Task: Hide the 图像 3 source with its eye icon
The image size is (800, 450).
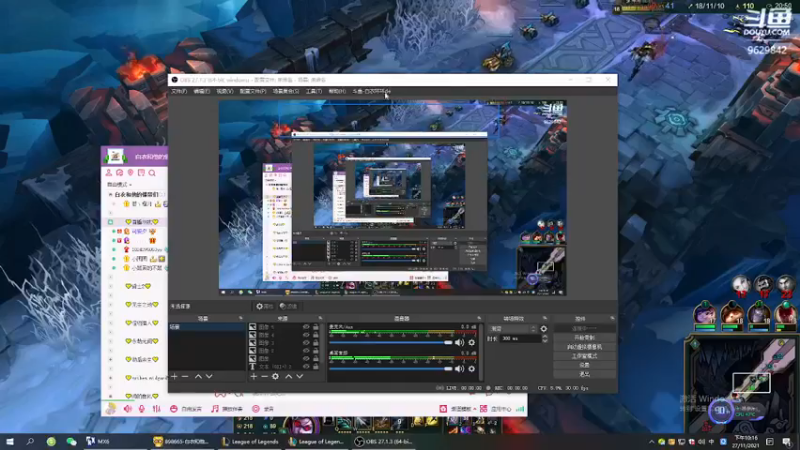Action: pyautogui.click(x=306, y=343)
